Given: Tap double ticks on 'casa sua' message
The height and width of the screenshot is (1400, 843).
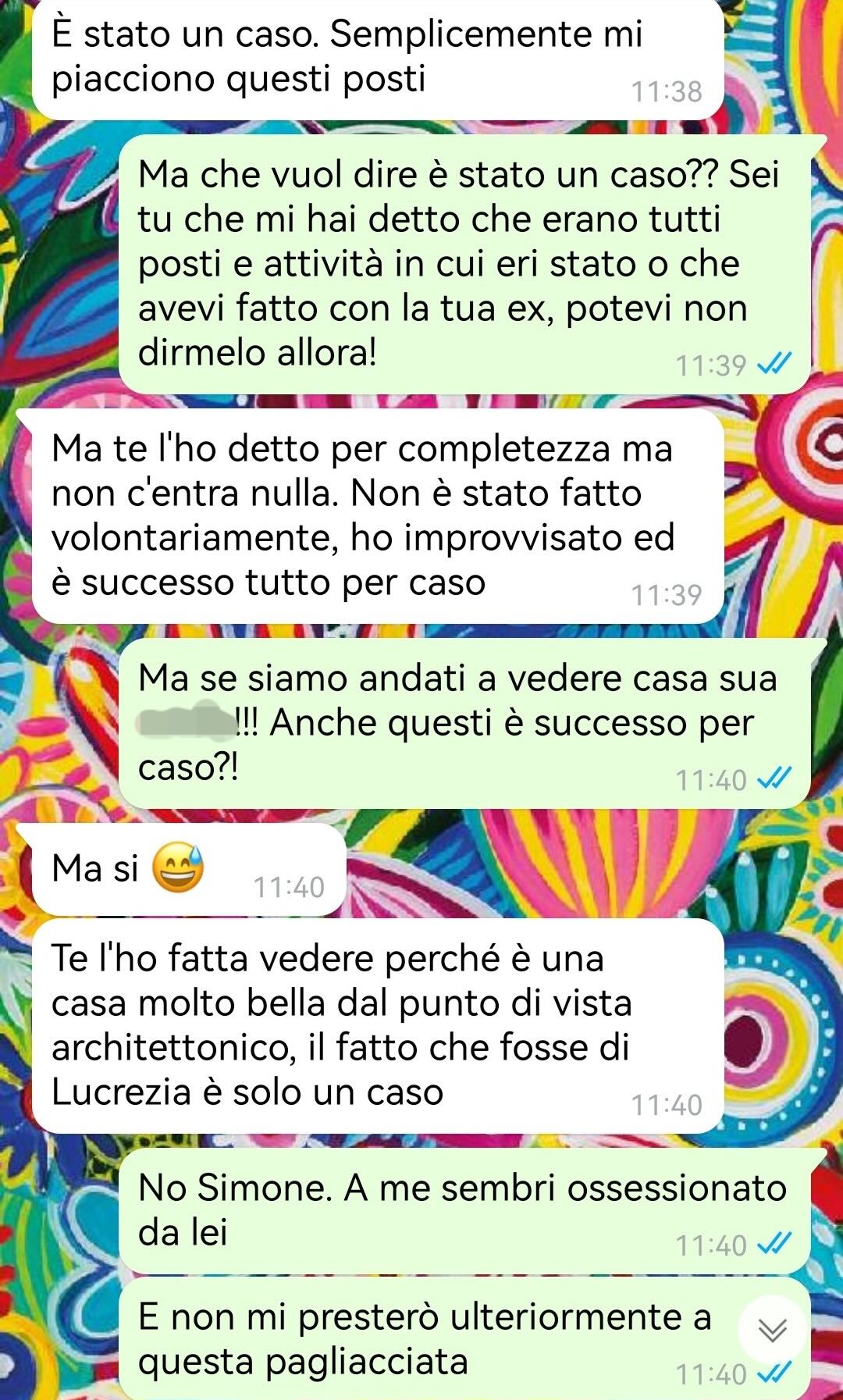Looking at the screenshot, I should (774, 778).
